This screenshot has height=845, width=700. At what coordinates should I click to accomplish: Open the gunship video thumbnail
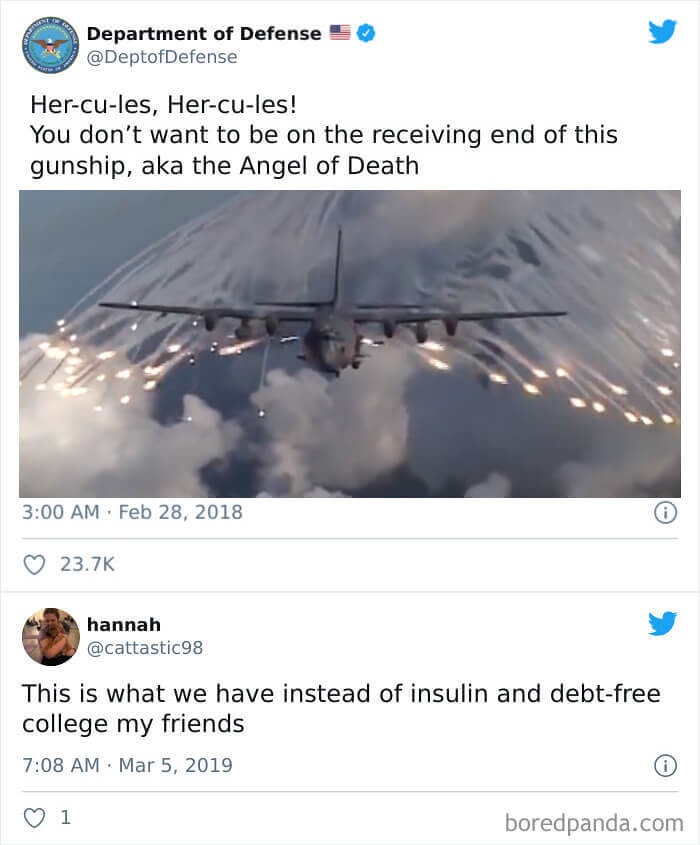350,343
